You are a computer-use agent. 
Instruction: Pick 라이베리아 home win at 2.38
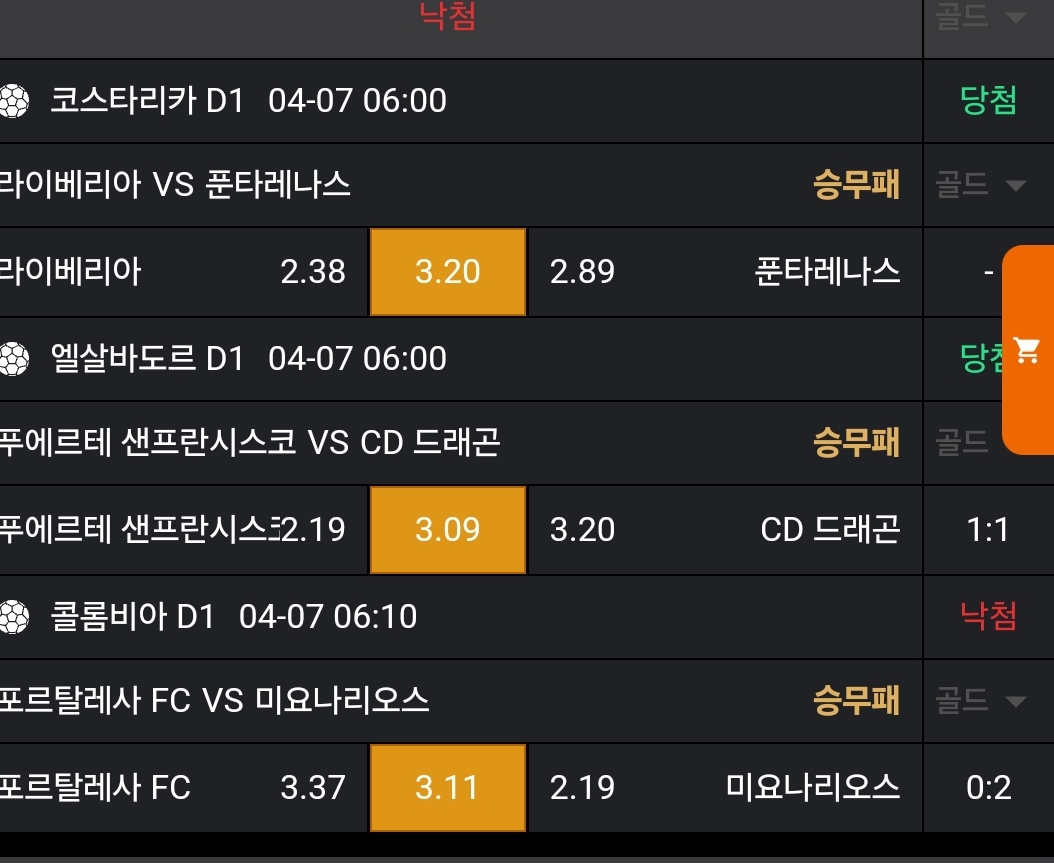(x=313, y=272)
